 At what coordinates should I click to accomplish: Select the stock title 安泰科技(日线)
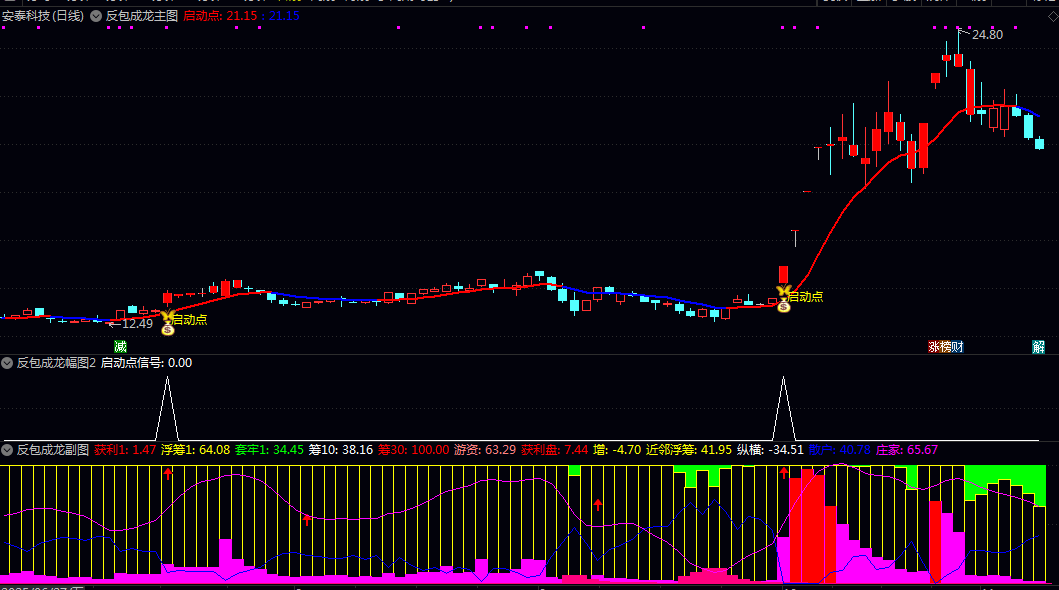click(43, 16)
